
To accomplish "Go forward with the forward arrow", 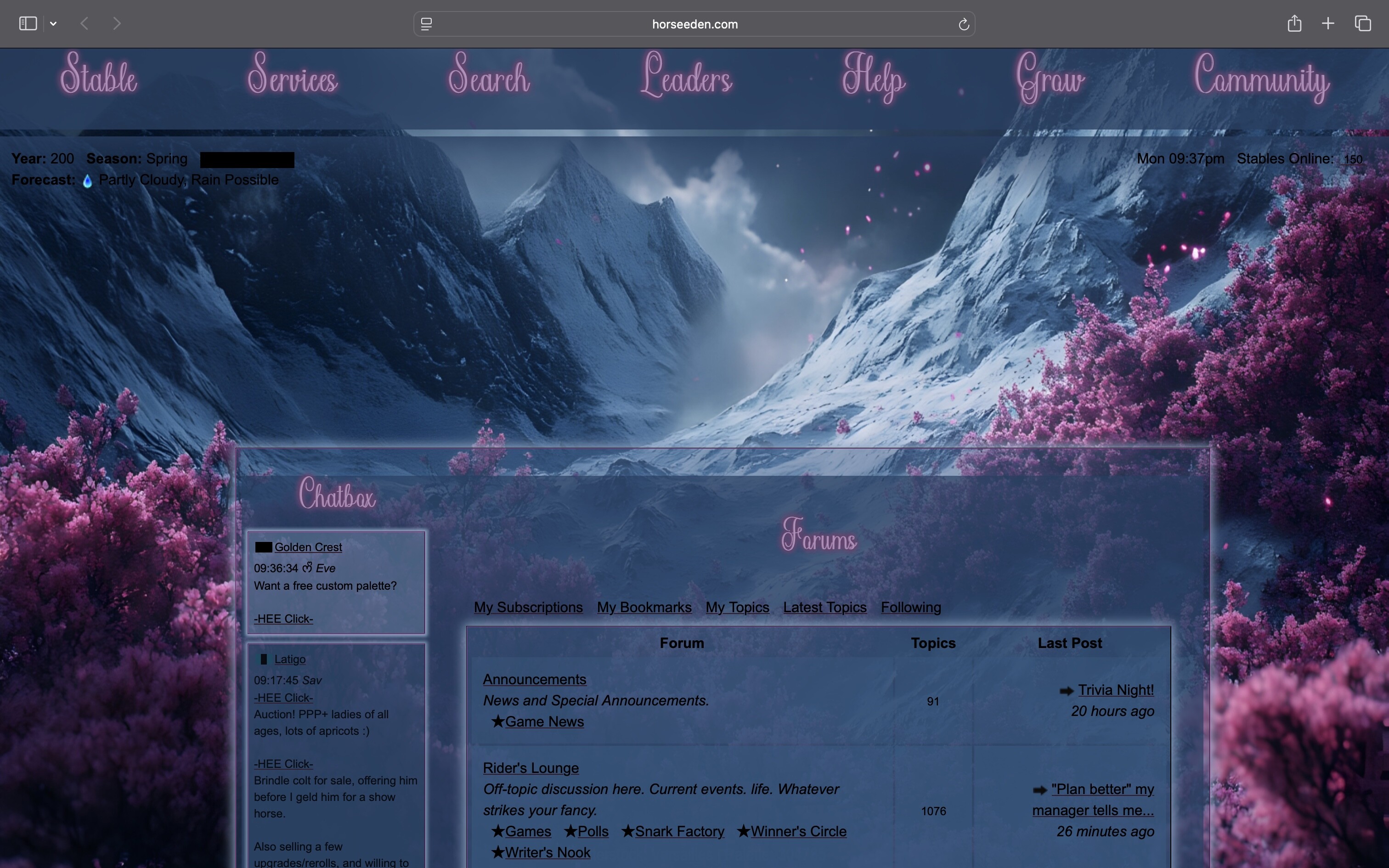I will click(117, 23).
